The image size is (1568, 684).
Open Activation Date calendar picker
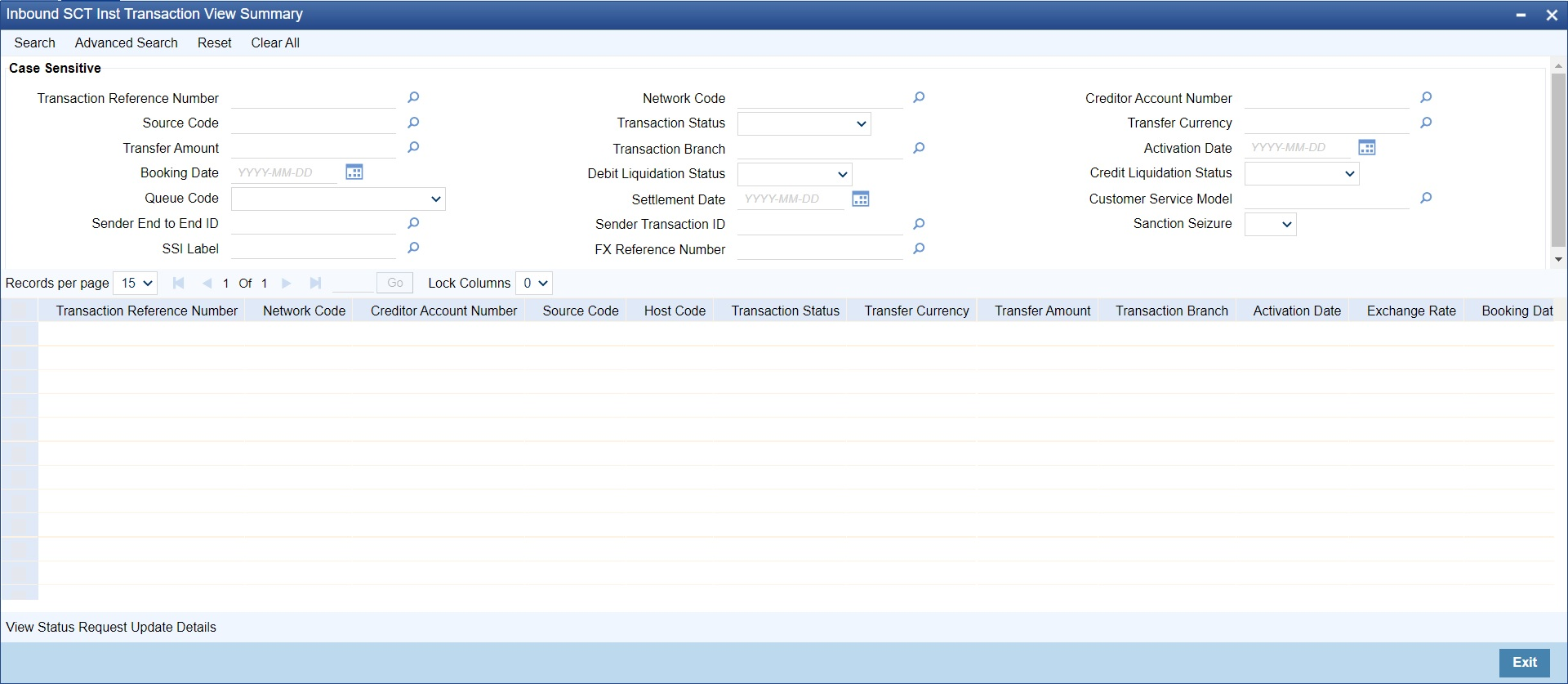[1367, 147]
